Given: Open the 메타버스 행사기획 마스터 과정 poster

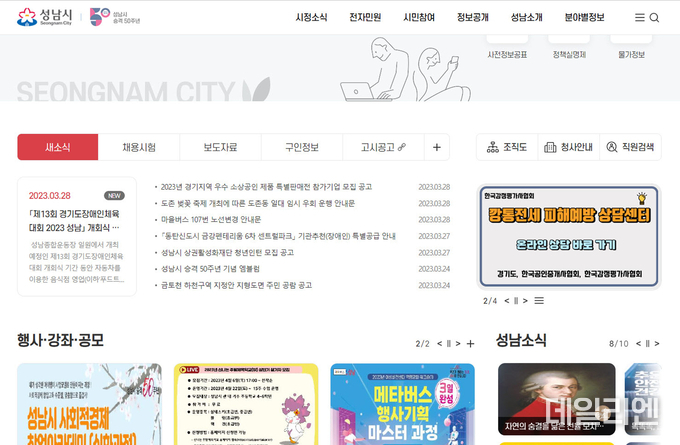Looking at the screenshot, I should (402, 404).
